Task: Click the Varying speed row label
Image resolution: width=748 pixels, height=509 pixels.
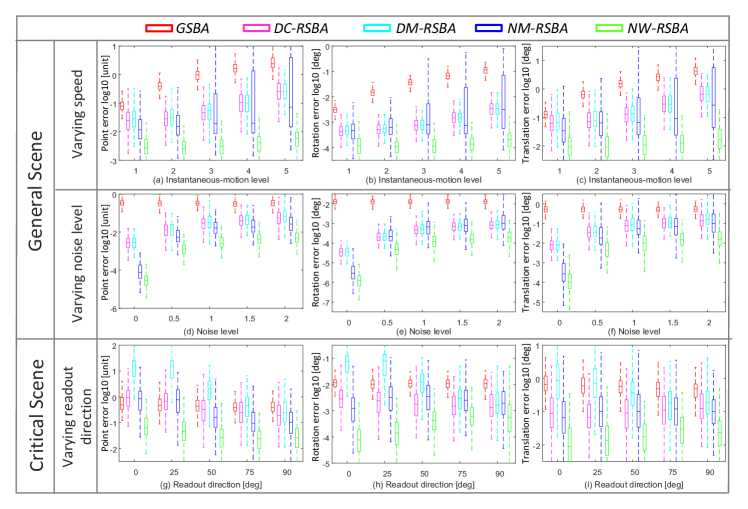Action: 77,114
